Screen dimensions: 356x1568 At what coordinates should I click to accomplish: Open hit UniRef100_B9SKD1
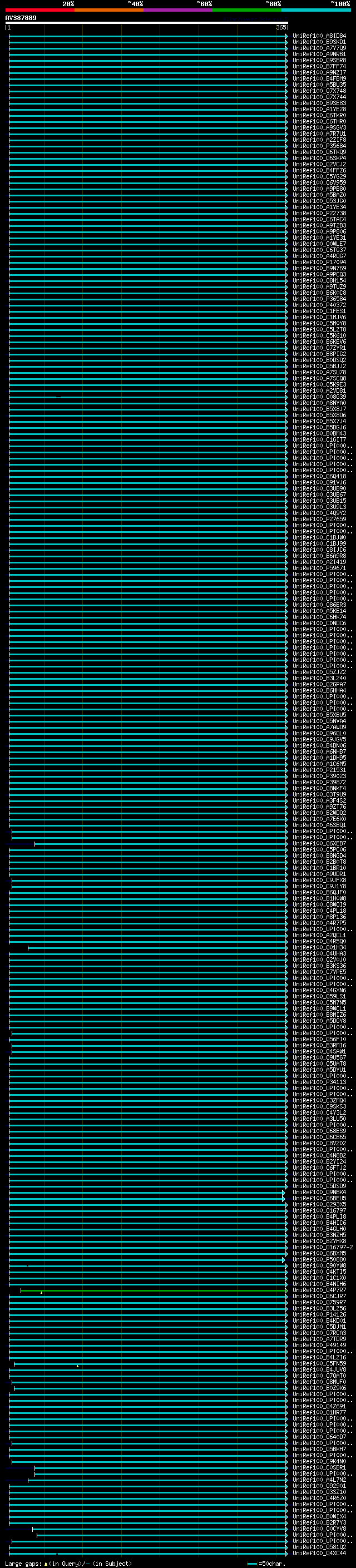319,42
